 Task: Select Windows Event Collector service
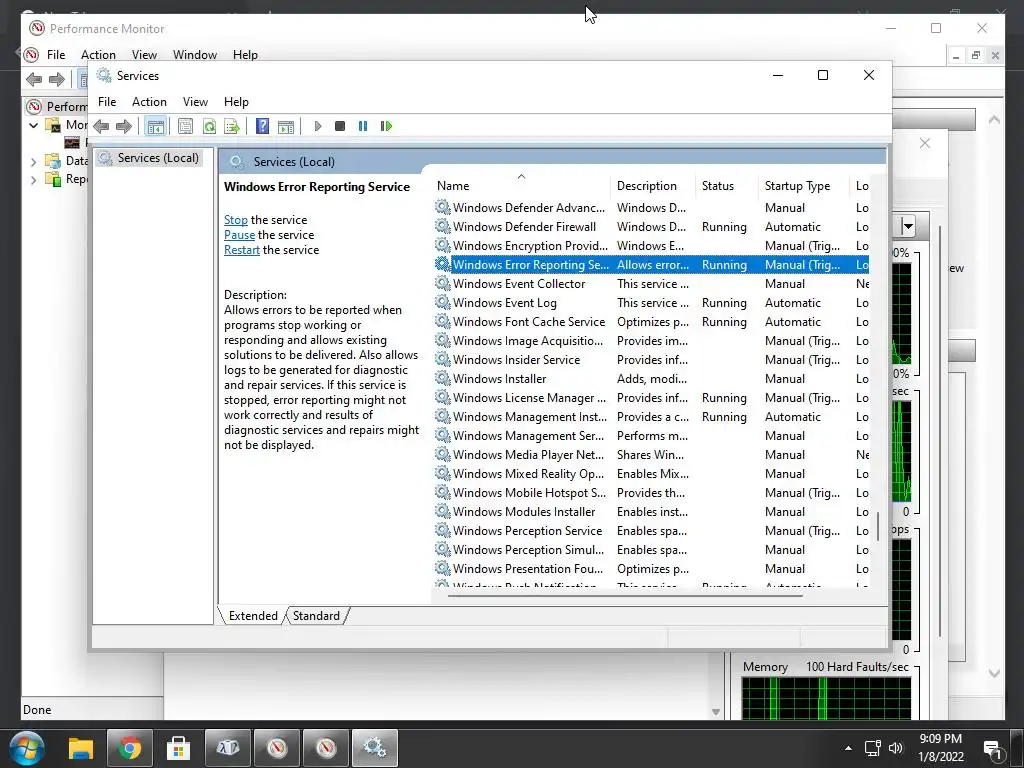coord(651,283)
